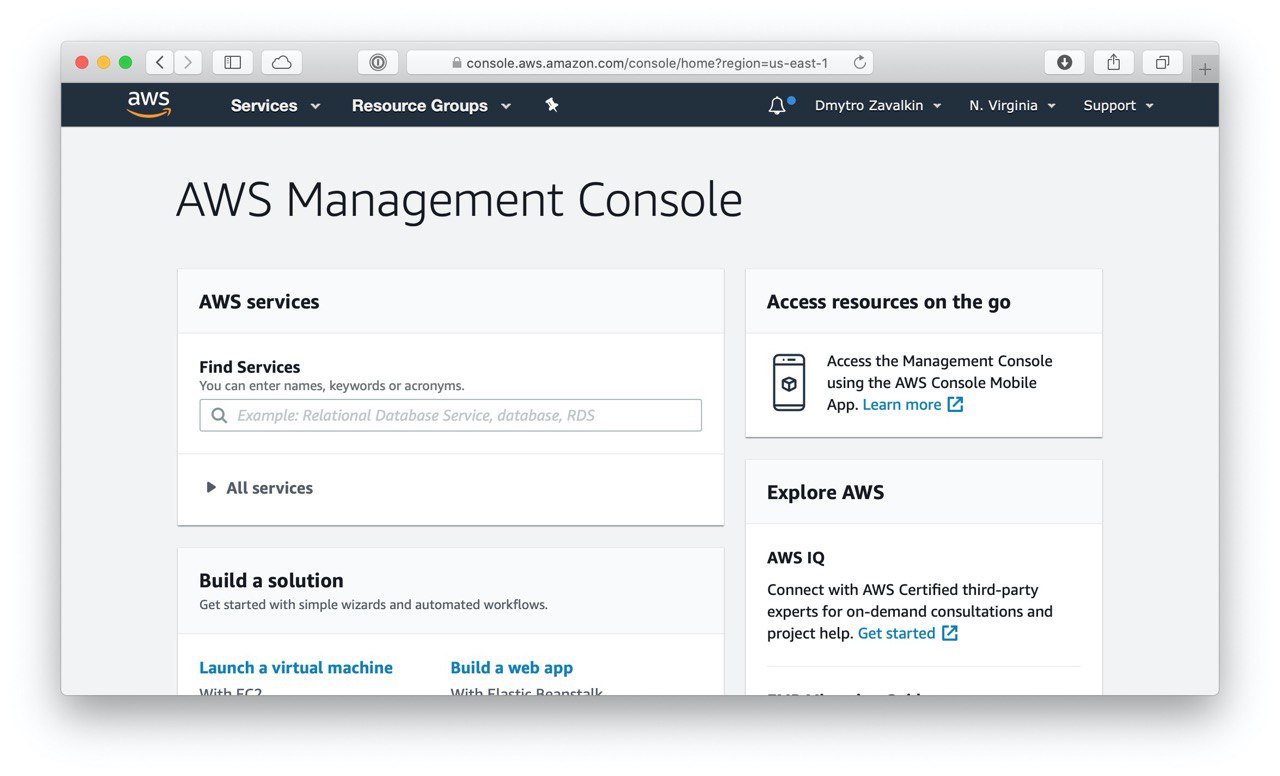Viewport: 1280px width, 776px height.
Task: Click the 1Password extension icon
Action: point(378,62)
